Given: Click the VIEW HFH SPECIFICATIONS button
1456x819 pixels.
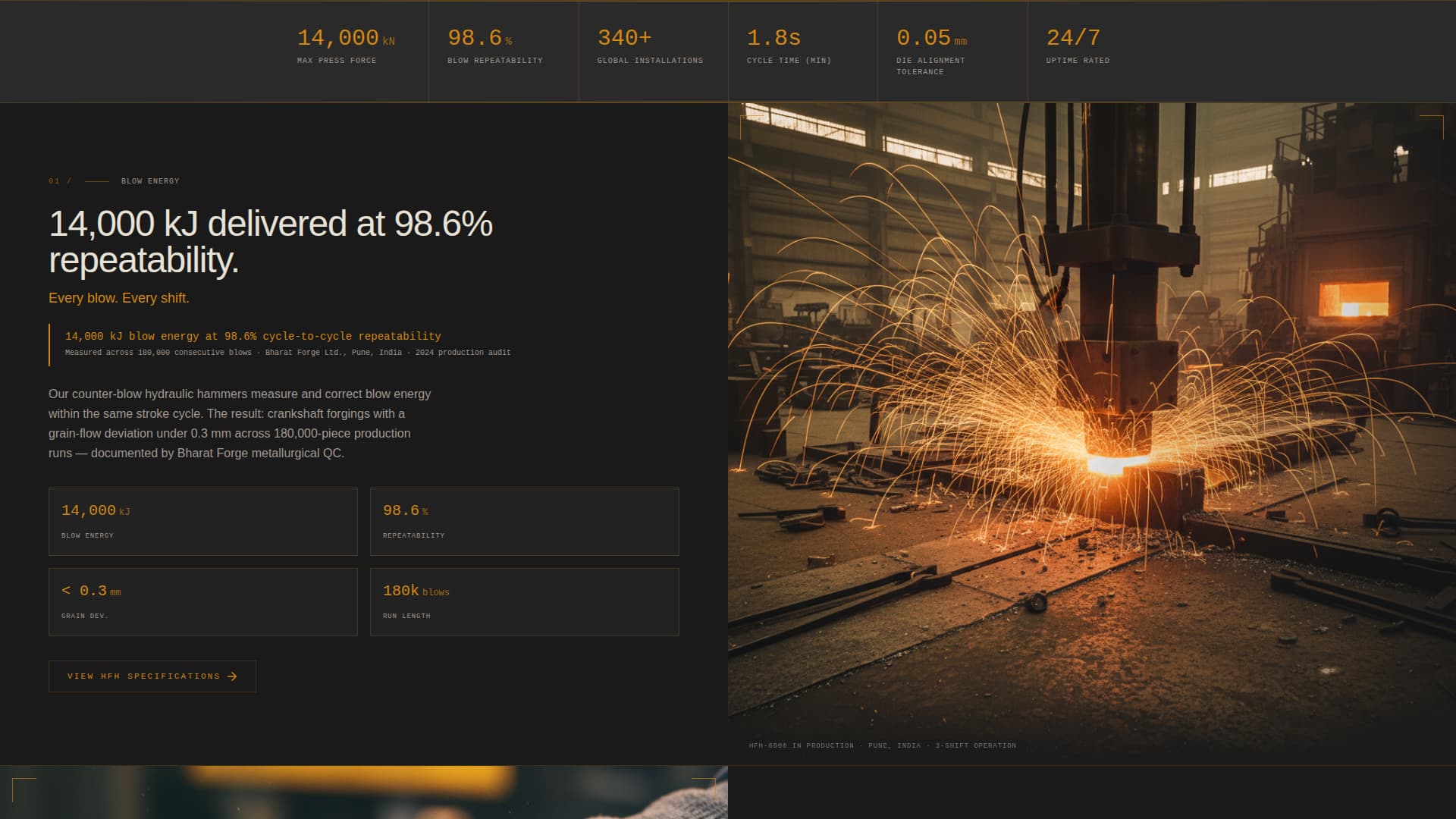Looking at the screenshot, I should (x=152, y=676).
